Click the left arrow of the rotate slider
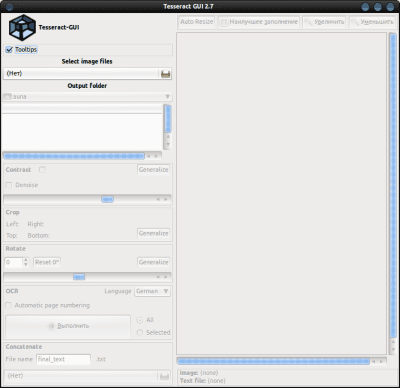Viewport: 400px width, 388px height. tap(158, 277)
